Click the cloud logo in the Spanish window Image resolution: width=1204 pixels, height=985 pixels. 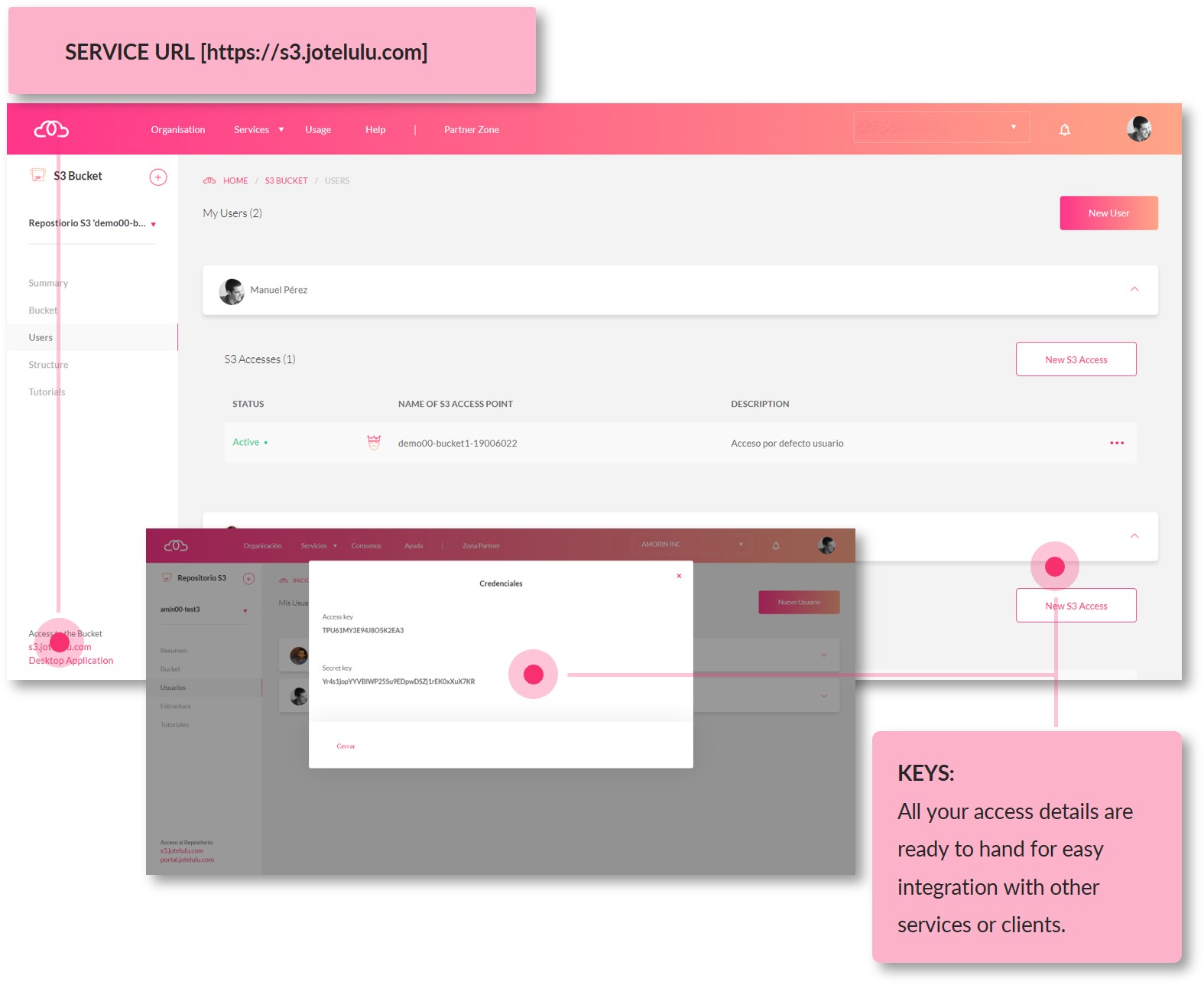pos(176,545)
